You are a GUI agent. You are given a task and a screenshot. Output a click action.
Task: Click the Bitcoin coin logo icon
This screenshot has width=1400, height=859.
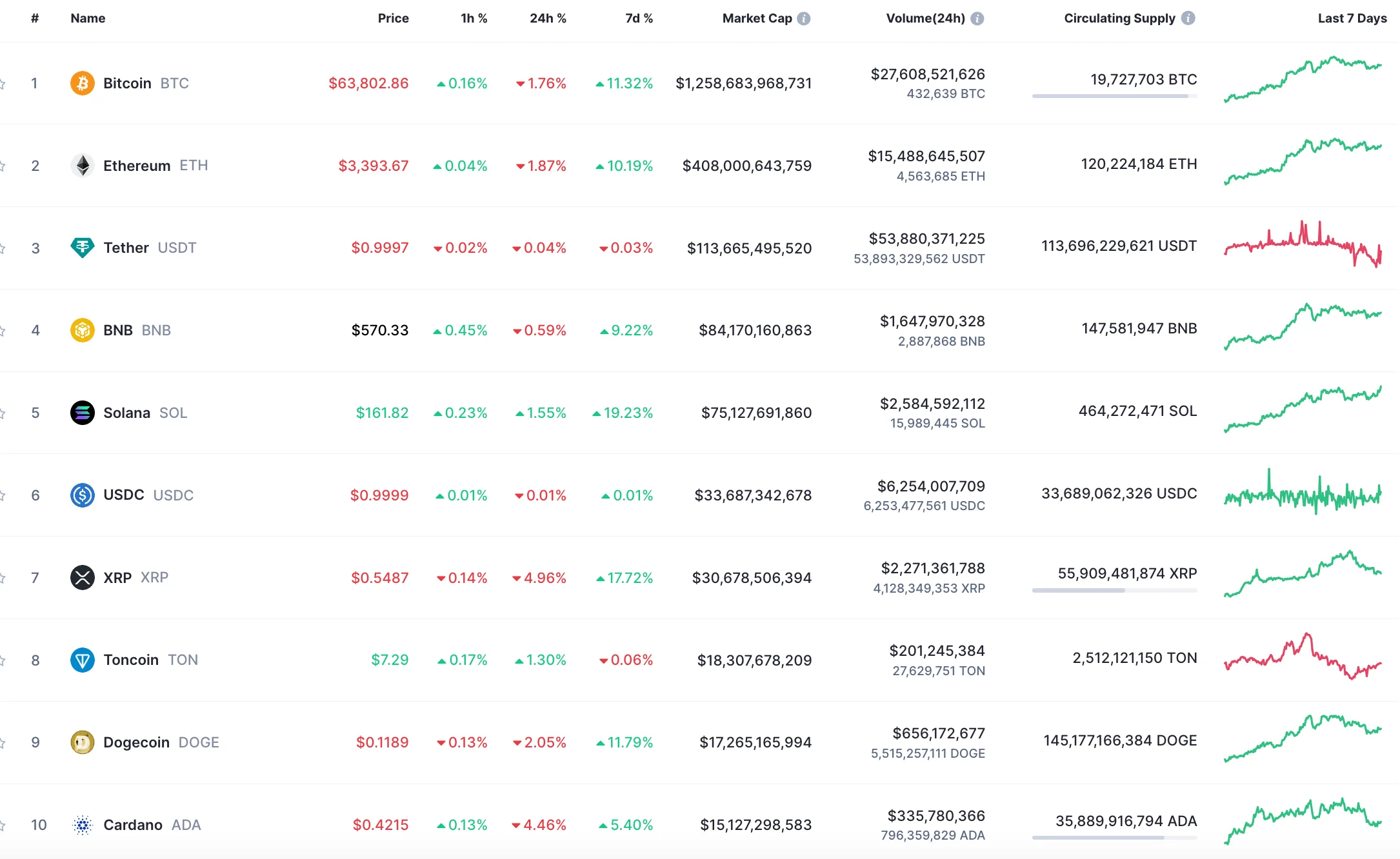pyautogui.click(x=82, y=83)
